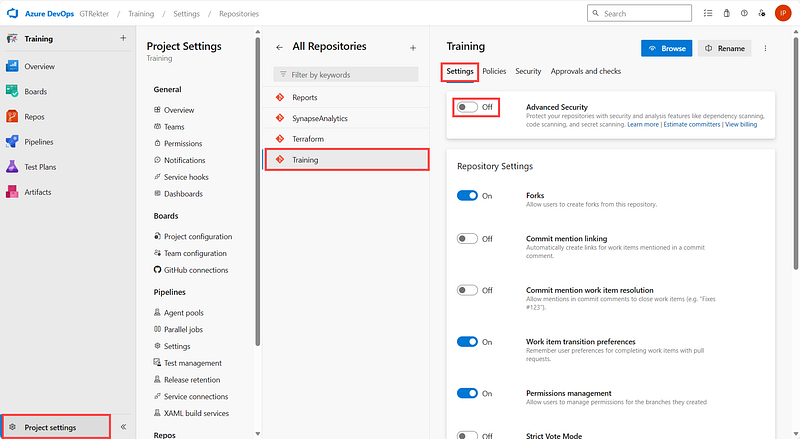Select the SynapseAnalytics repository

click(x=346, y=118)
